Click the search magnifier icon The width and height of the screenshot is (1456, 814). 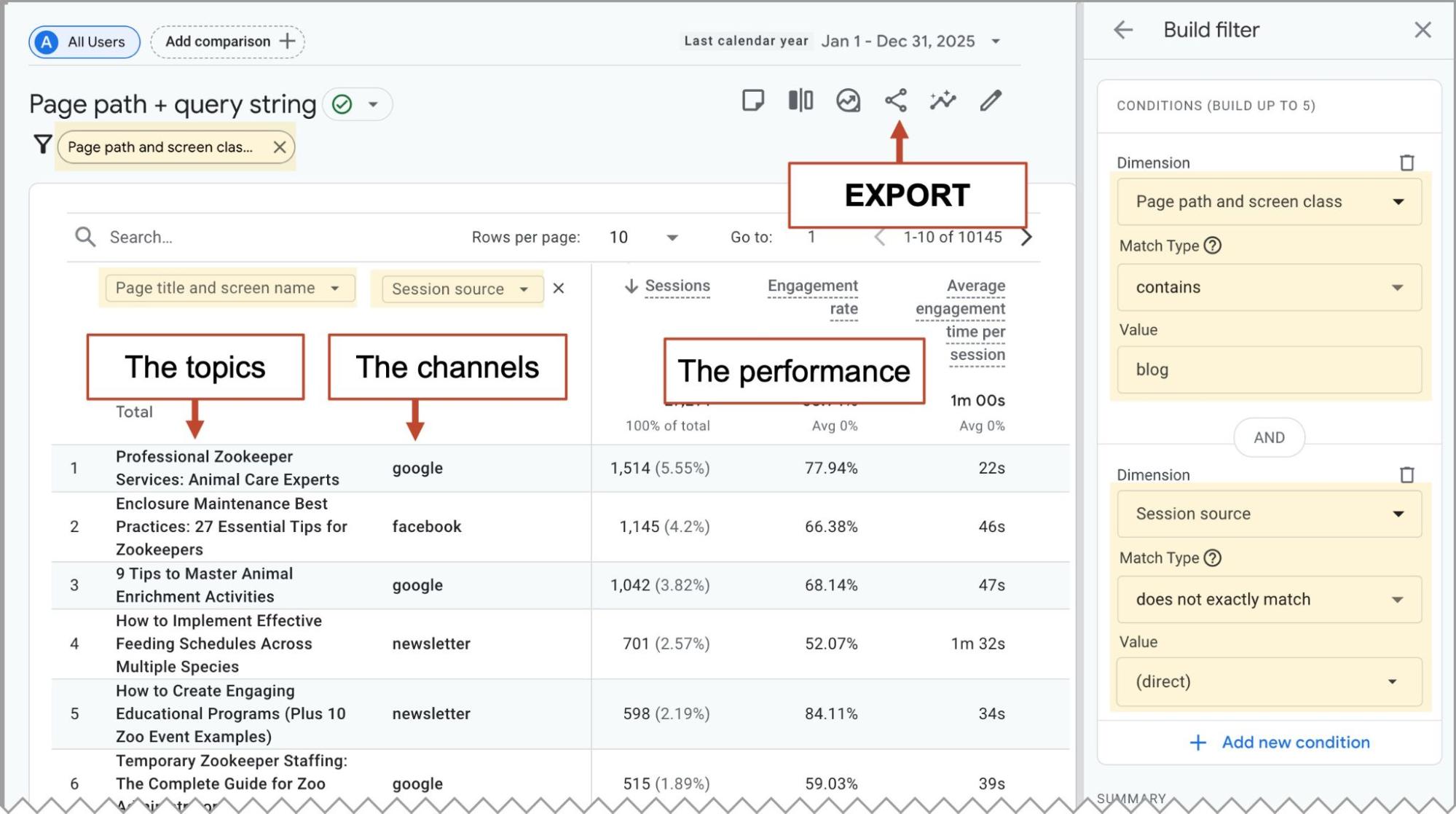85,237
